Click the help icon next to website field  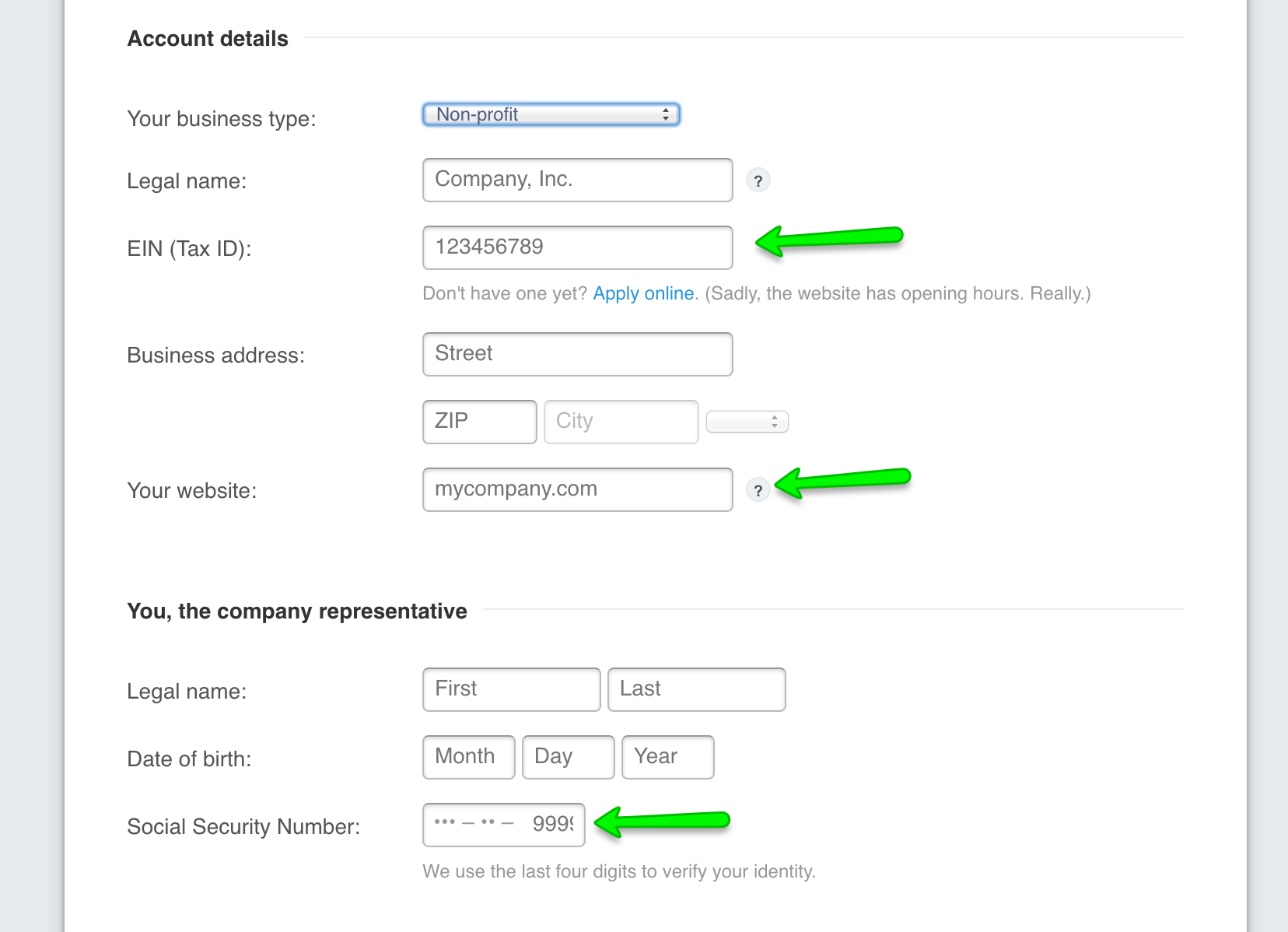pyautogui.click(x=758, y=490)
